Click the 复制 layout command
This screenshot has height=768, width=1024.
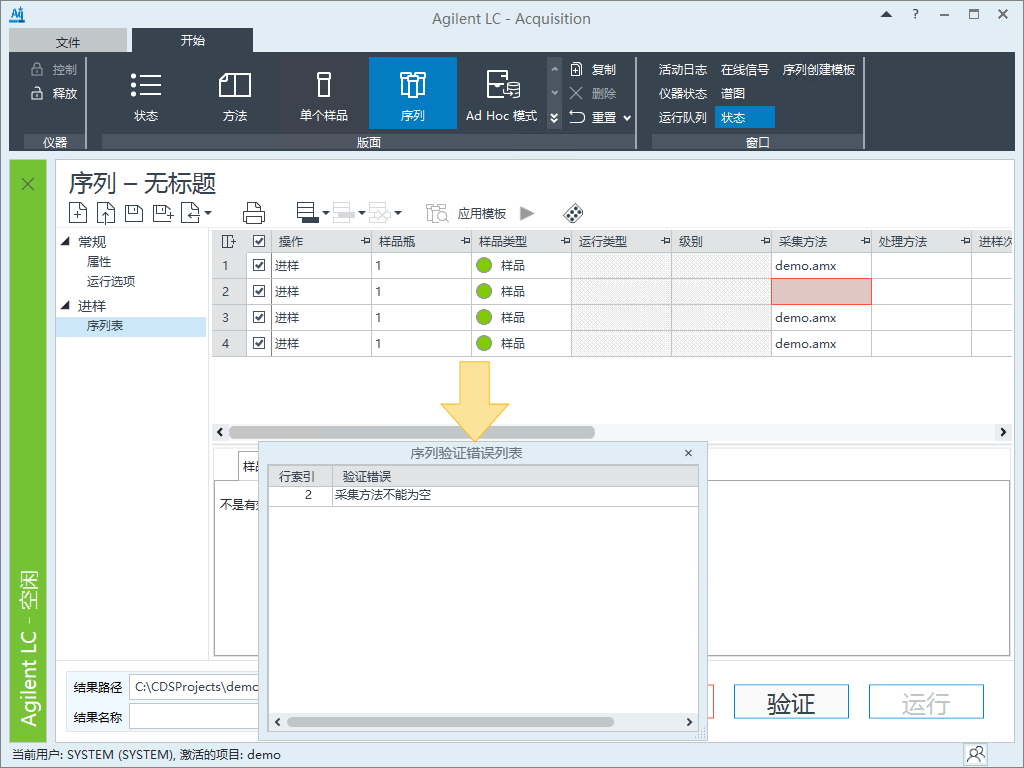tap(593, 69)
